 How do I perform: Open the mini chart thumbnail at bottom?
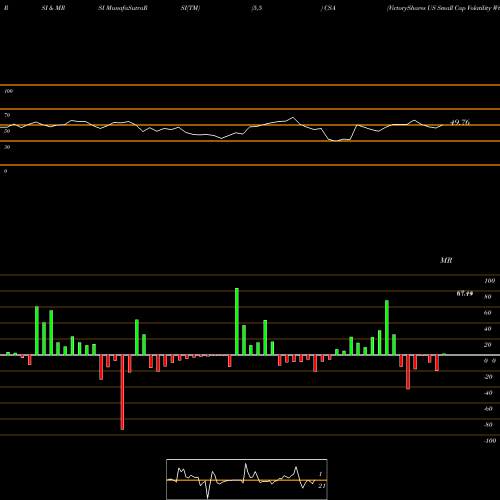247,479
